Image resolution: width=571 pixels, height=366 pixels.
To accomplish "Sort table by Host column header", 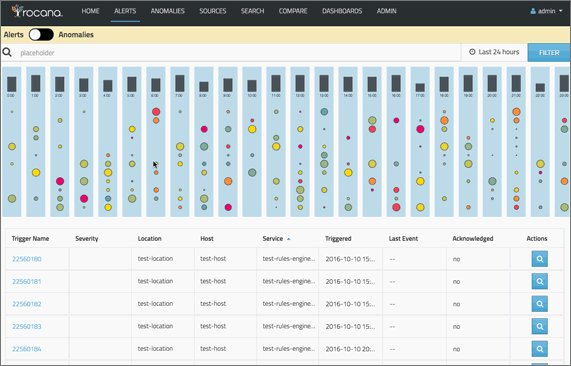I will 207,239.
